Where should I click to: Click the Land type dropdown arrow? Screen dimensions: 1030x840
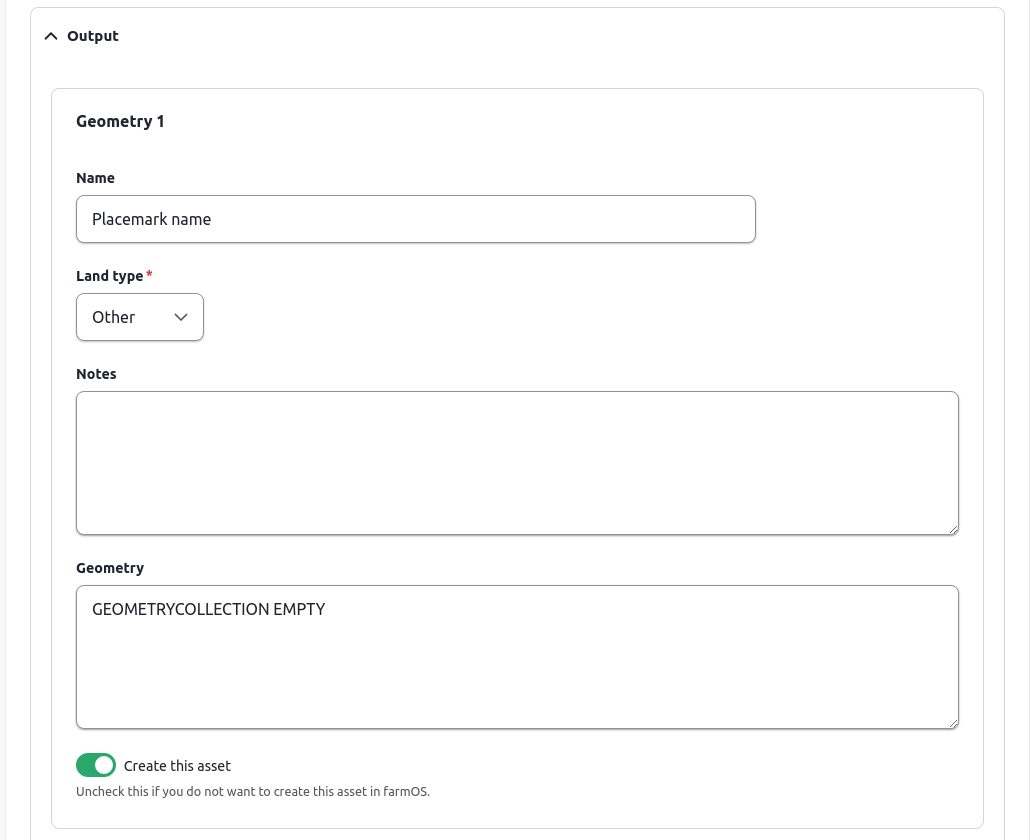[181, 317]
